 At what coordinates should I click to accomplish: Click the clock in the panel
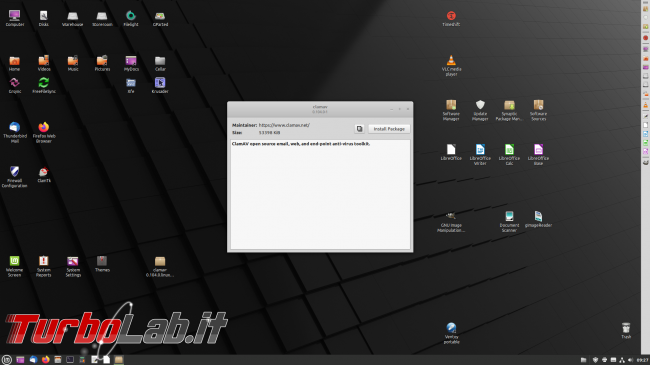coord(642,360)
